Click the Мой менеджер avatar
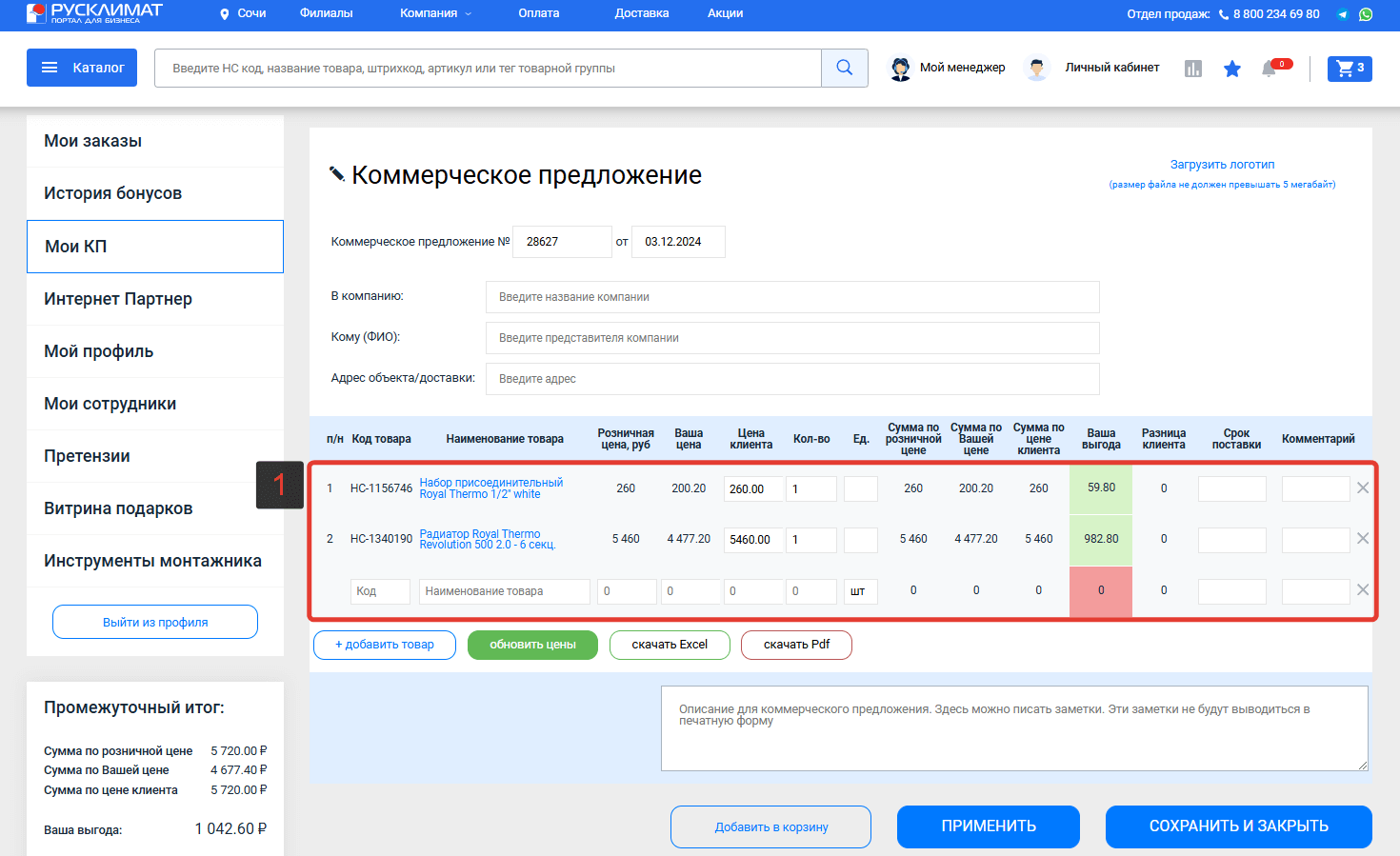 [x=900, y=69]
